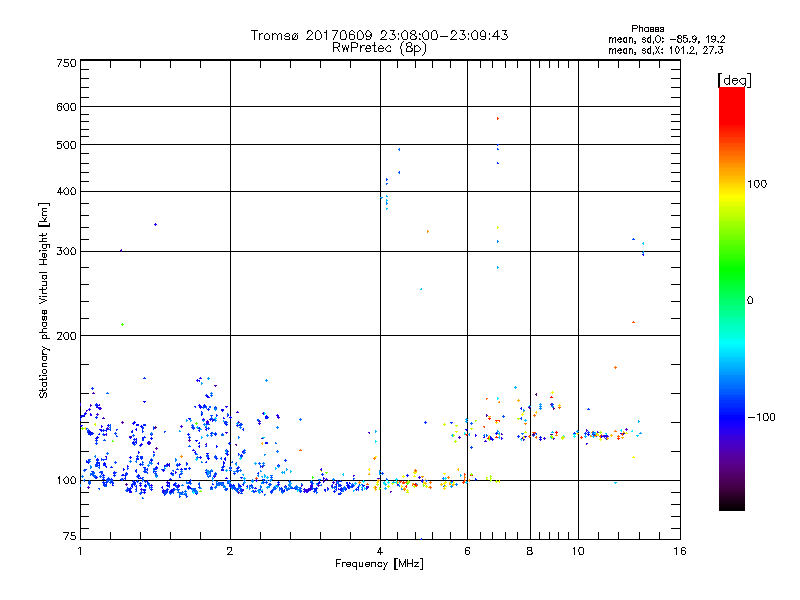Click the y-axis tick label '200'
Screen dimensions: 800x600
click(x=66, y=336)
